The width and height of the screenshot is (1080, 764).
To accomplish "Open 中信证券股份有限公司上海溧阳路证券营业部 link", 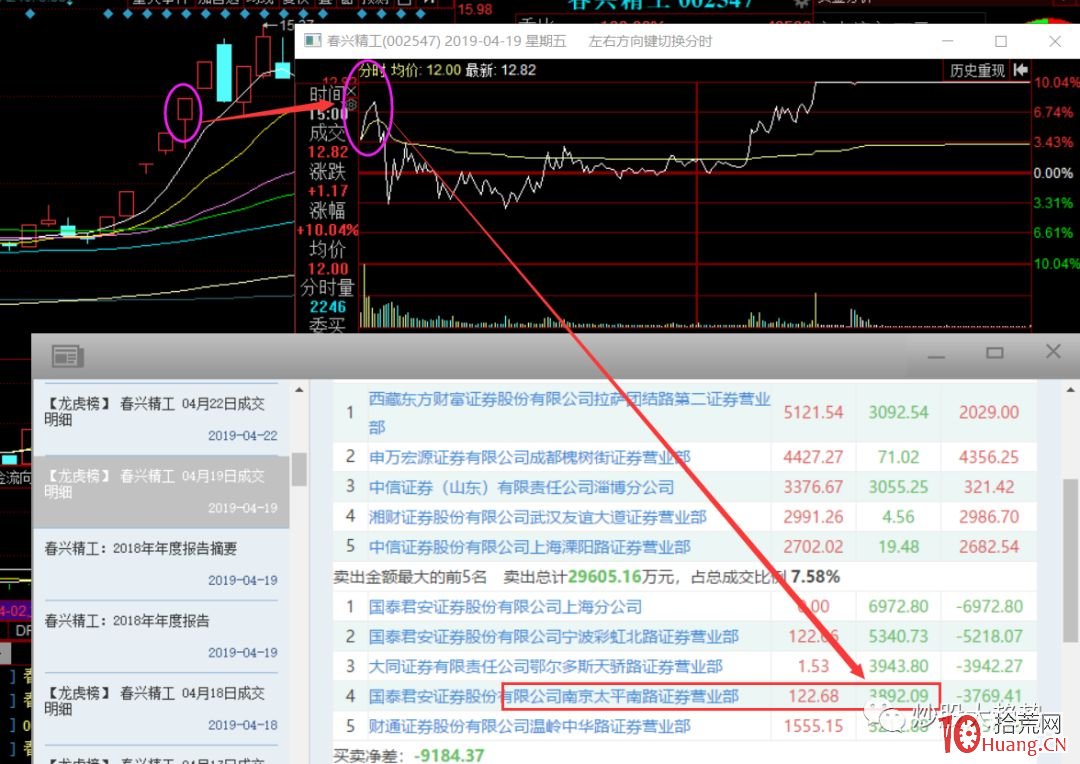I will pos(529,547).
